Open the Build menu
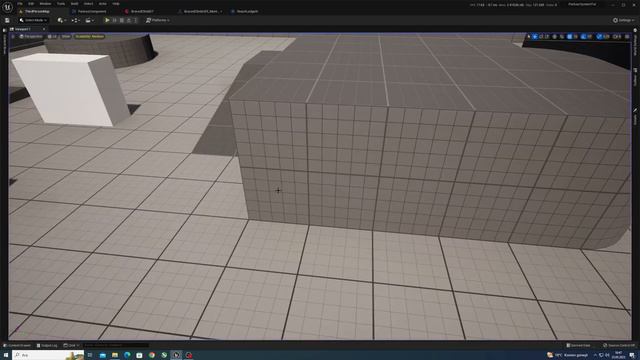Screen dimensions: 640x360 tap(74, 4)
